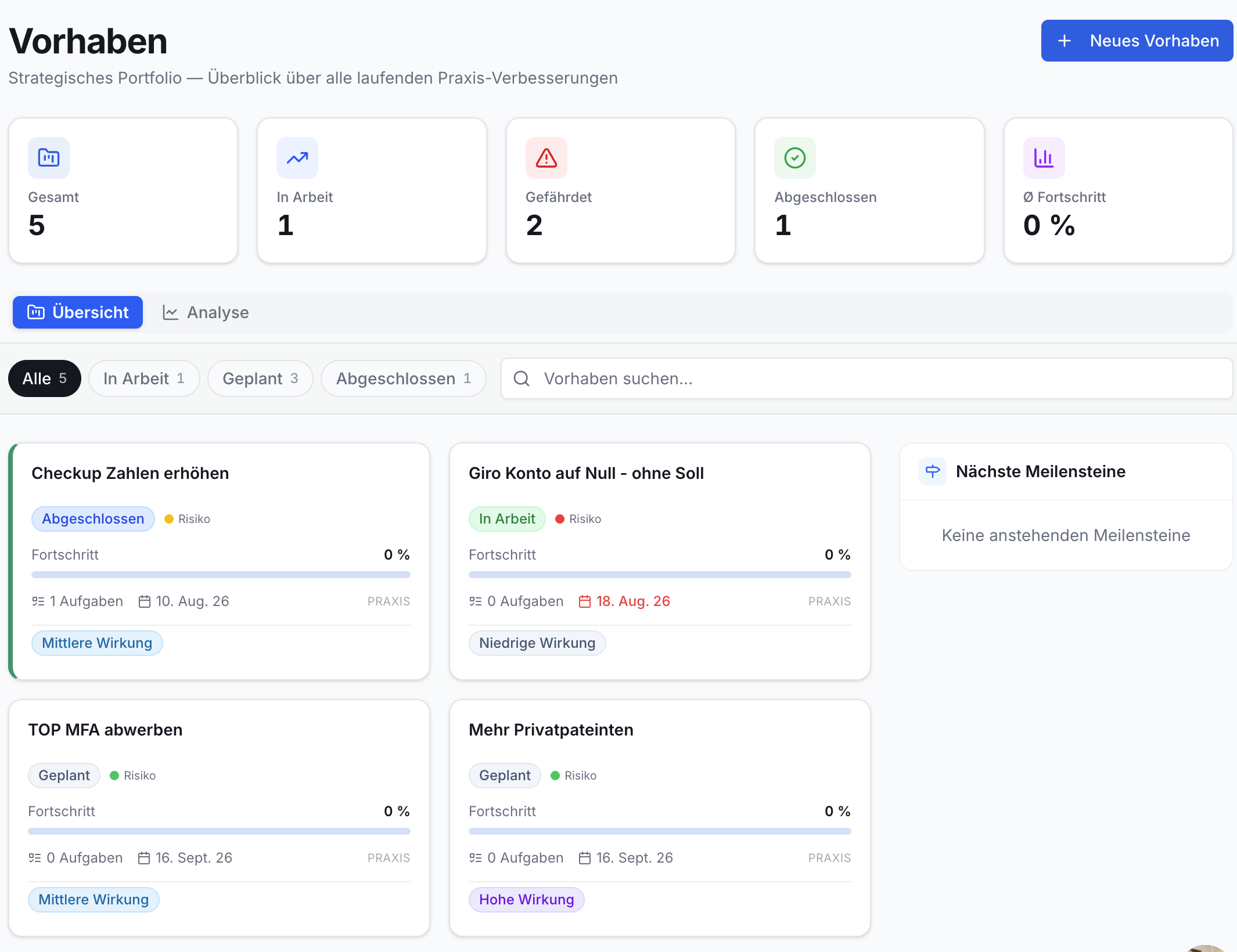Viewport: 1237px width, 952px height.
Task: Click the search magnifier icon
Action: click(x=522, y=378)
